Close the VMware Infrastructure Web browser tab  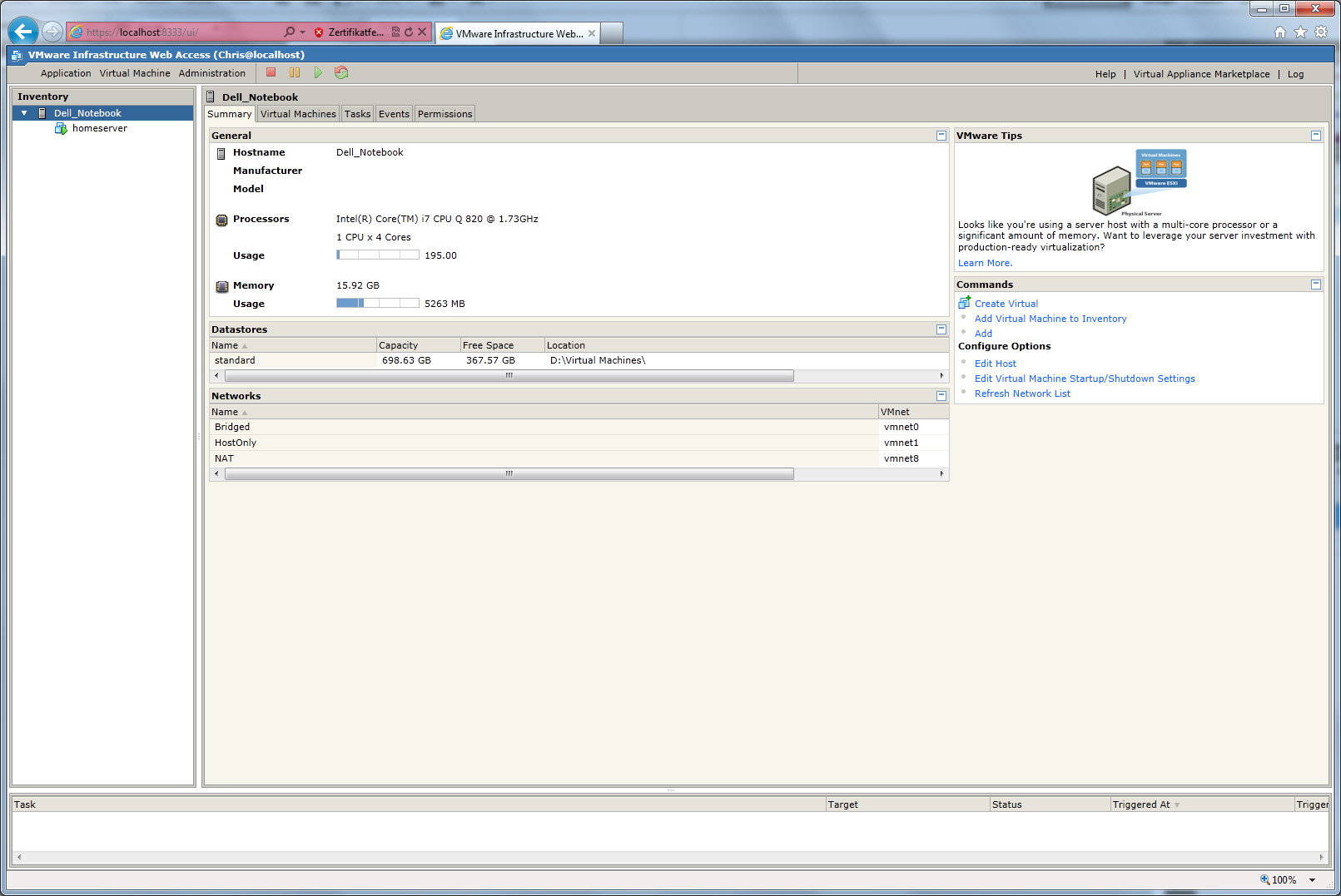[592, 33]
